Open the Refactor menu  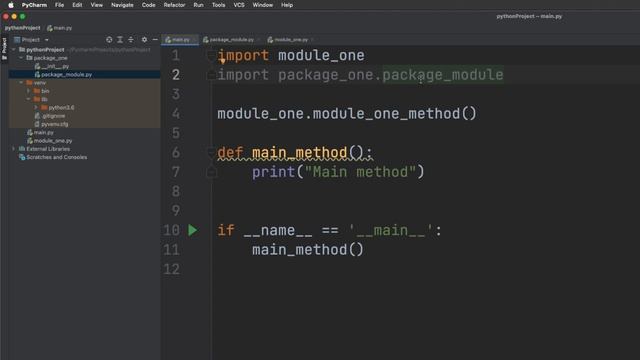(174, 5)
